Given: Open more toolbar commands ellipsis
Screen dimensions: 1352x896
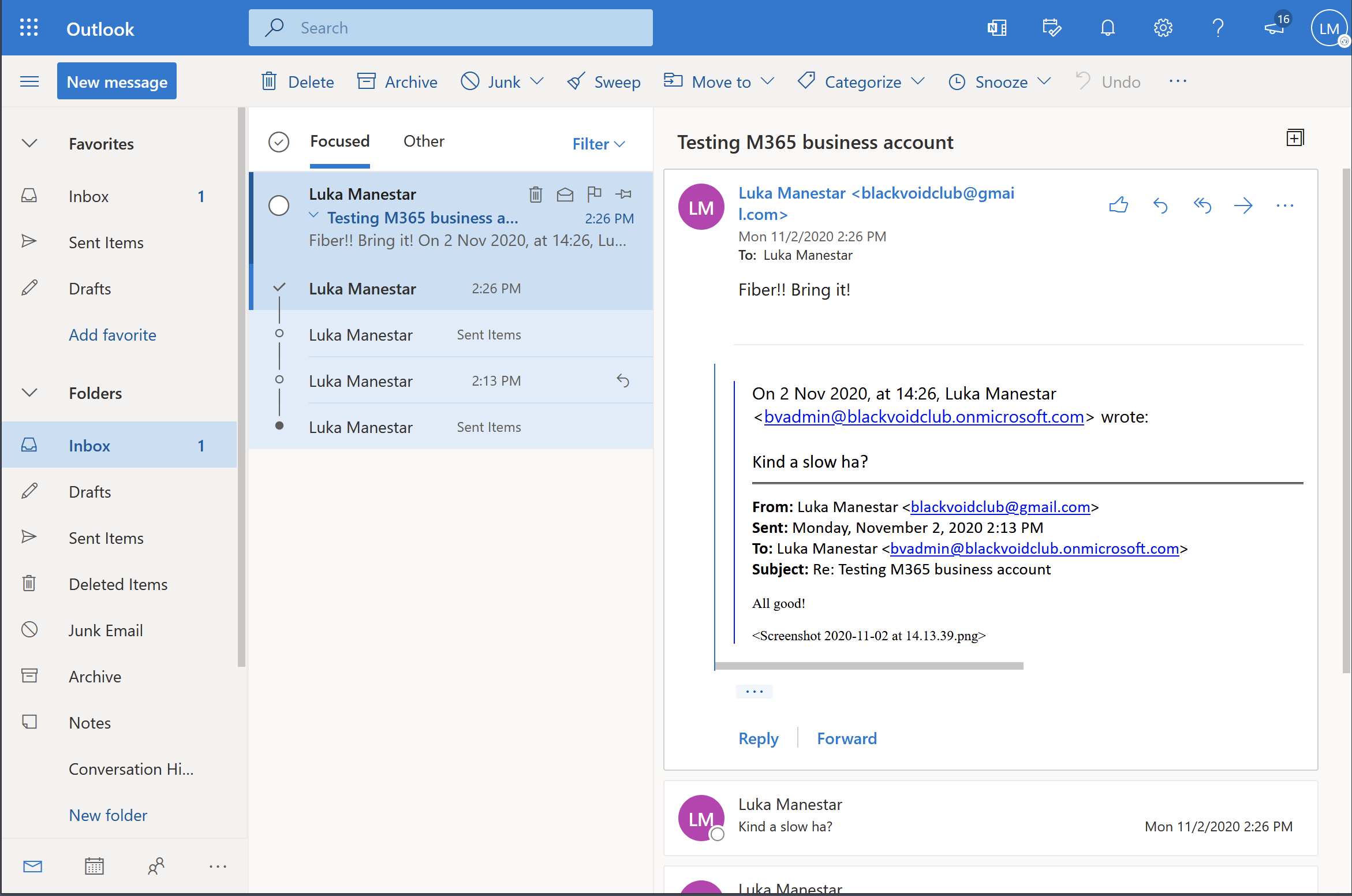Looking at the screenshot, I should 1178,81.
